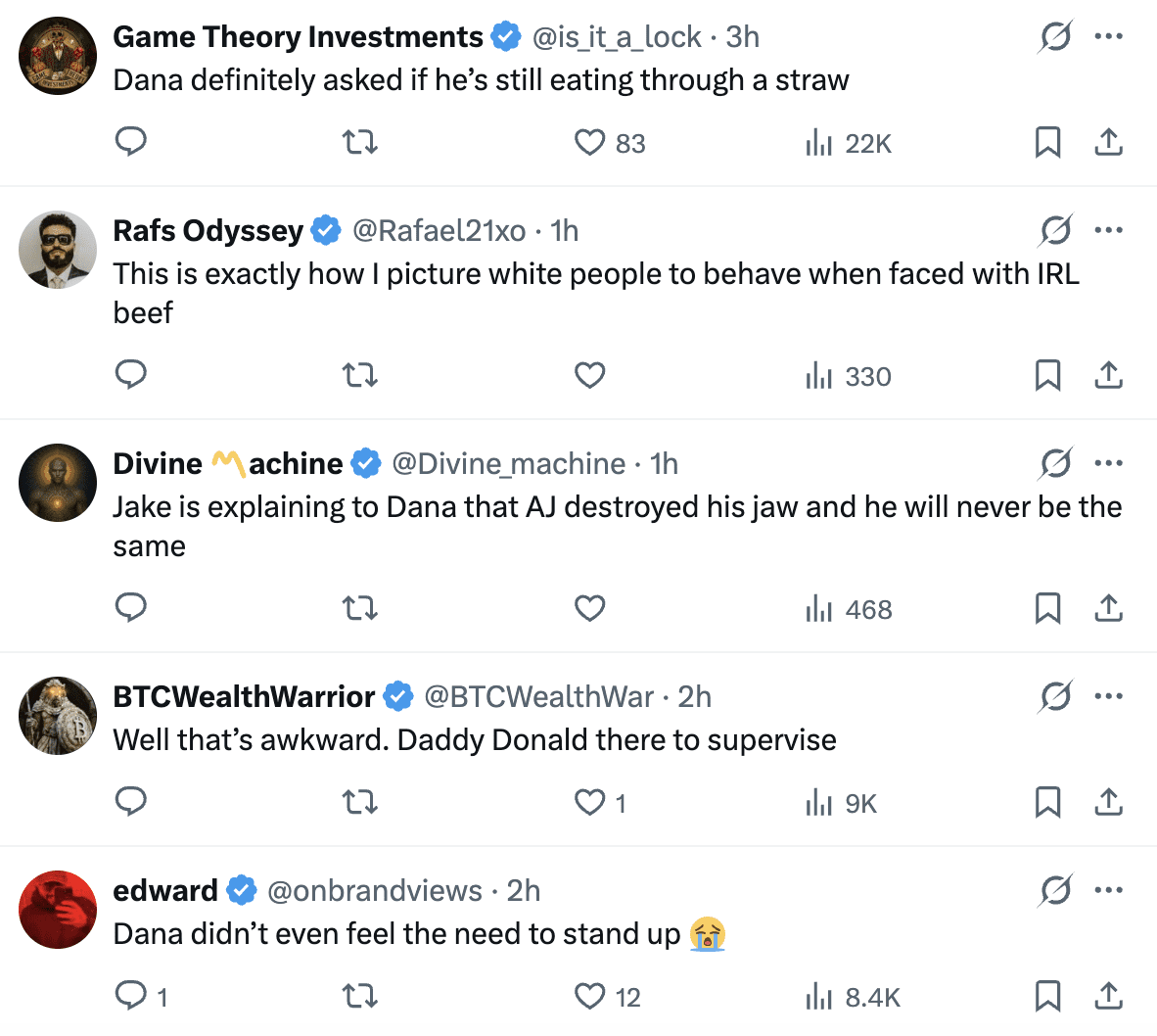1157x1036 pixels.
Task: Reply to Game Theory Investments' tweet
Action: point(131,143)
